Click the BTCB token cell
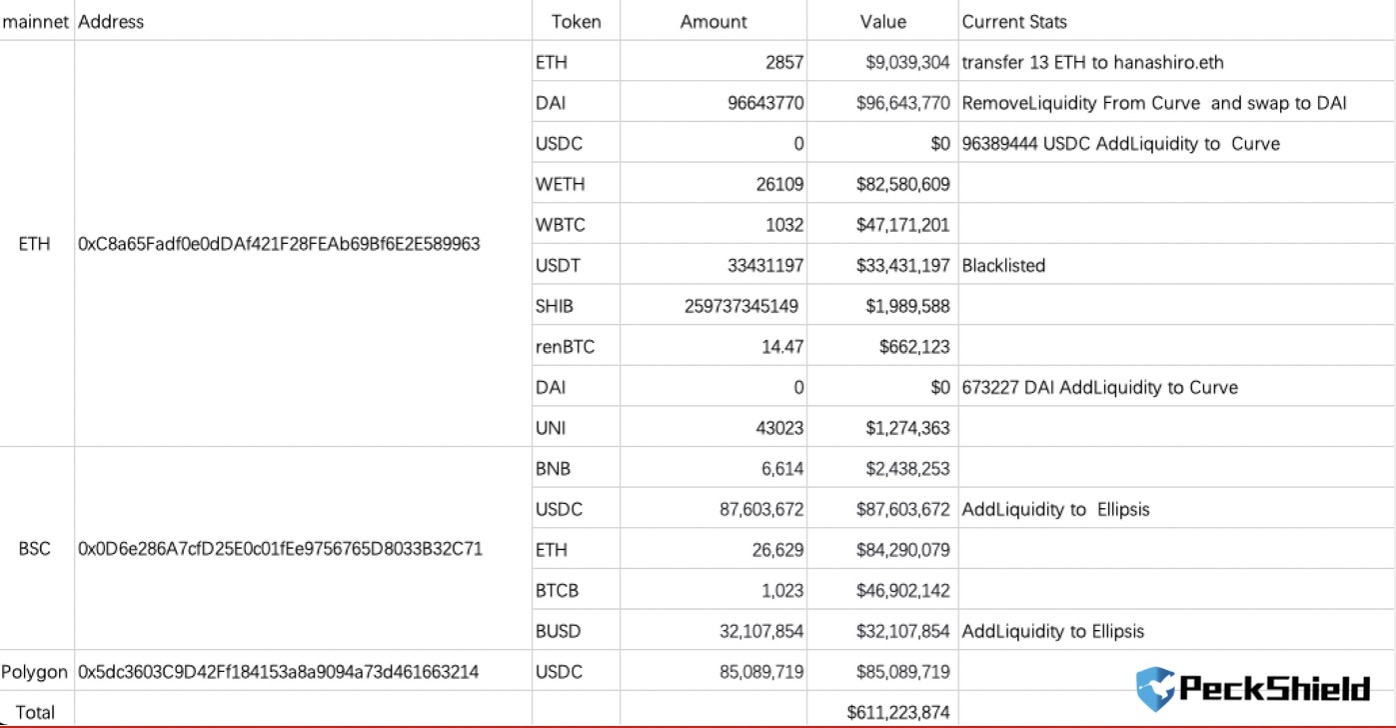 tap(558, 591)
